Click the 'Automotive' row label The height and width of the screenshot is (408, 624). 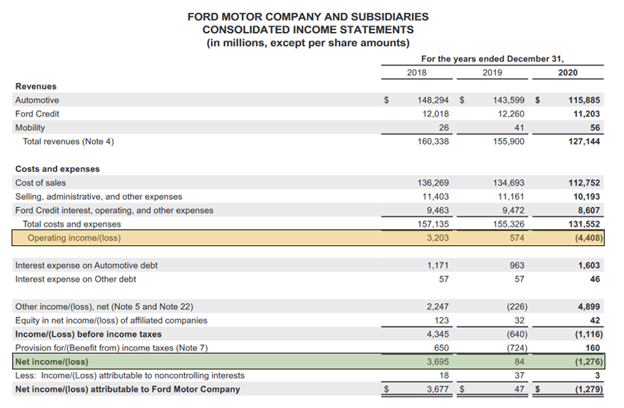point(37,100)
